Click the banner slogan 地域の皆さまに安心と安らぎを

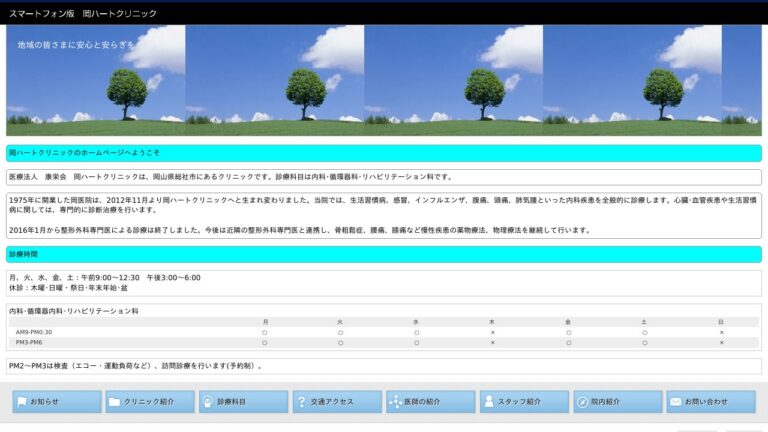pyautogui.click(x=76, y=45)
